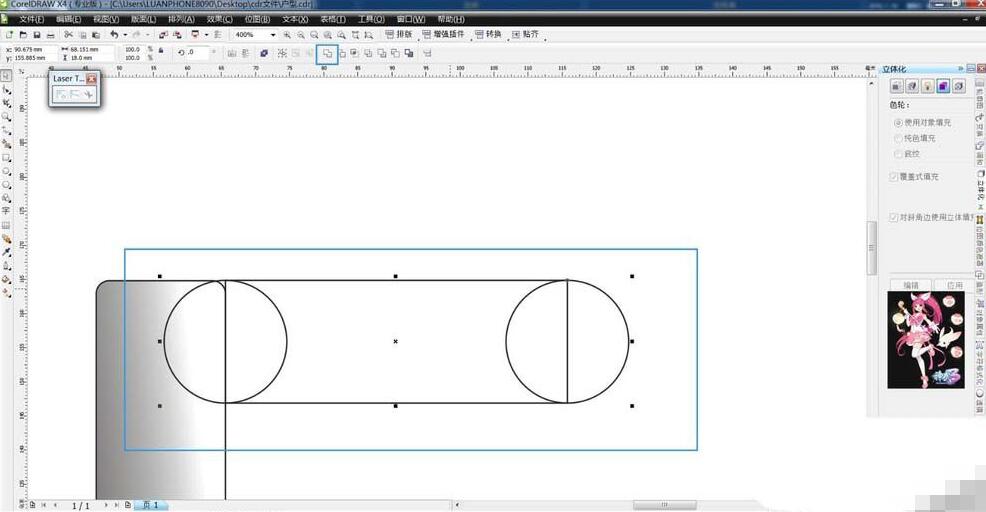986x512 pixels.
Task: Open the '效果(C)' menu
Action: click(220, 19)
